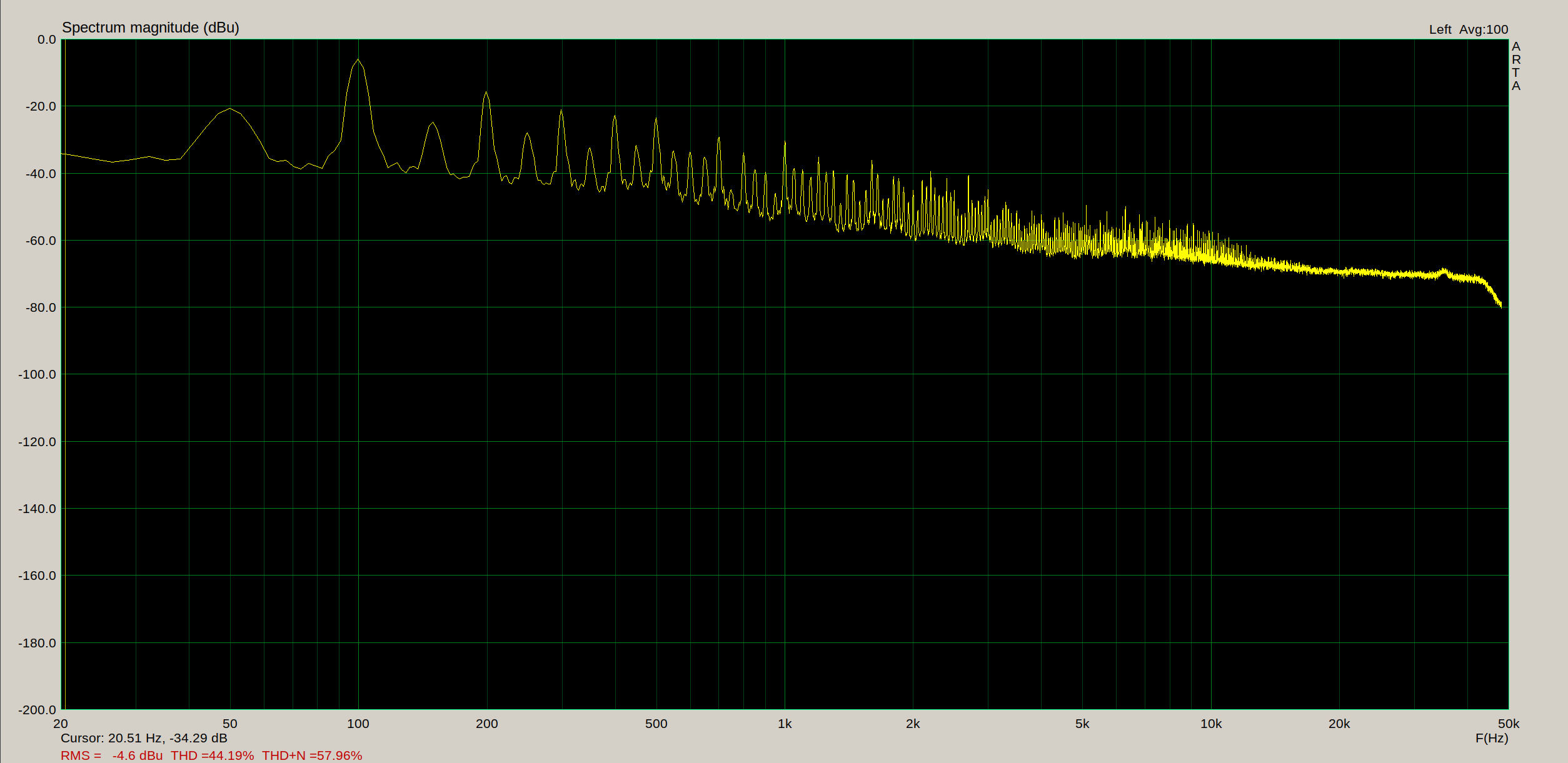Click the 10k frequency axis label
This screenshot has width=1568, height=763.
[x=1211, y=724]
